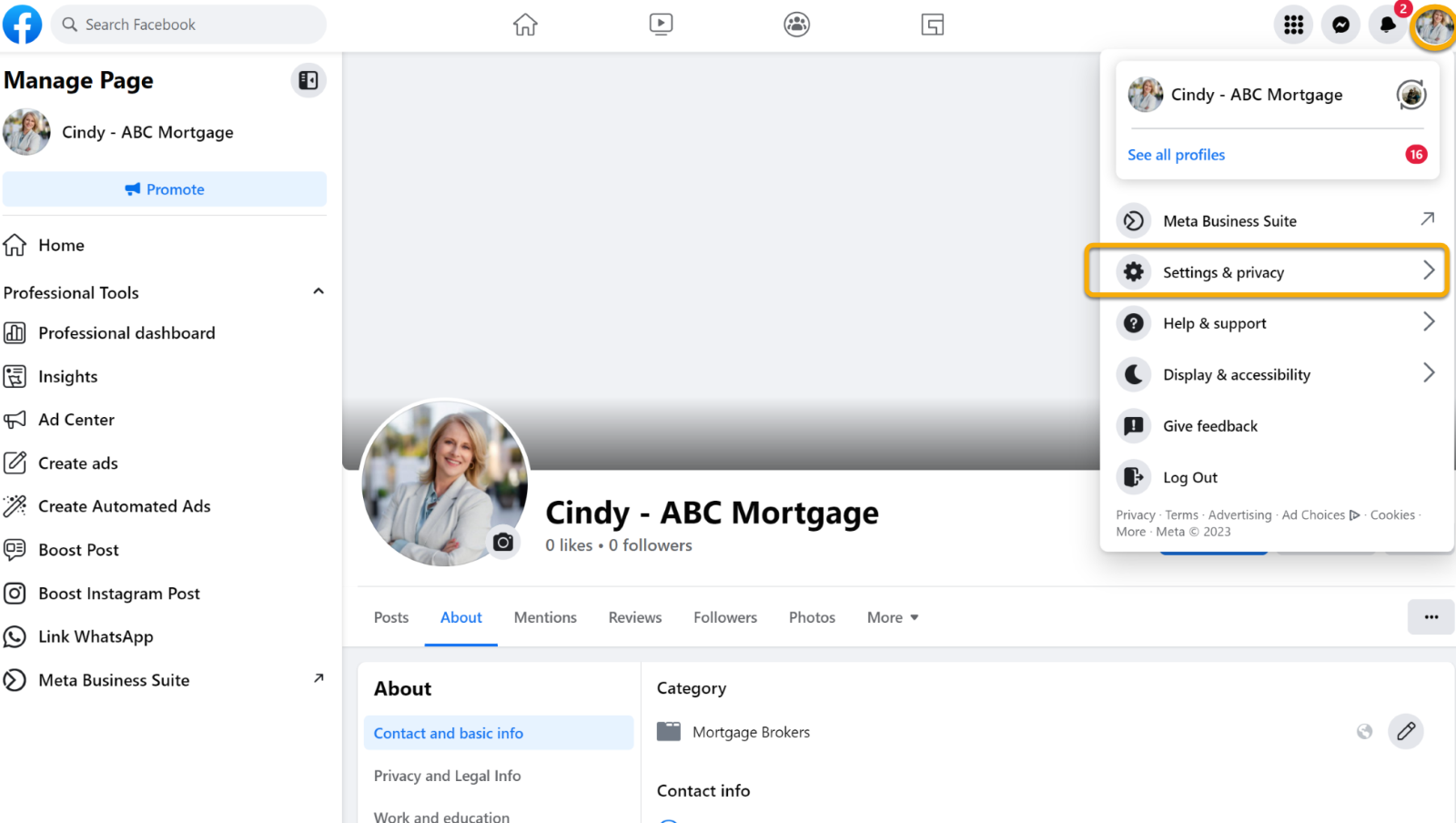
Task: Click the camera icon on profile photo
Action: 503,543
